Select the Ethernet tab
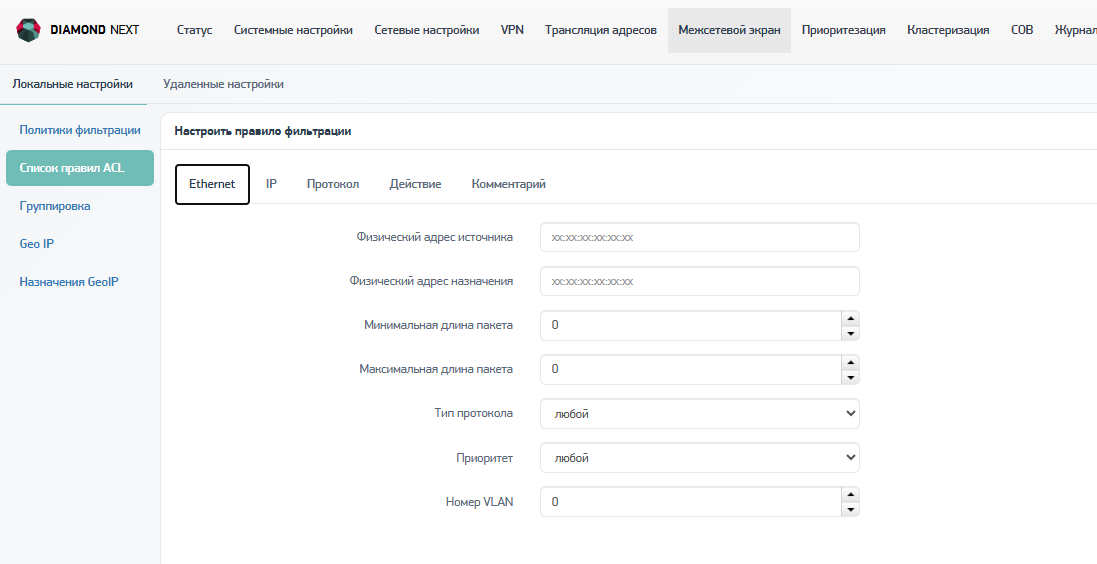1097x564 pixels. (x=212, y=184)
